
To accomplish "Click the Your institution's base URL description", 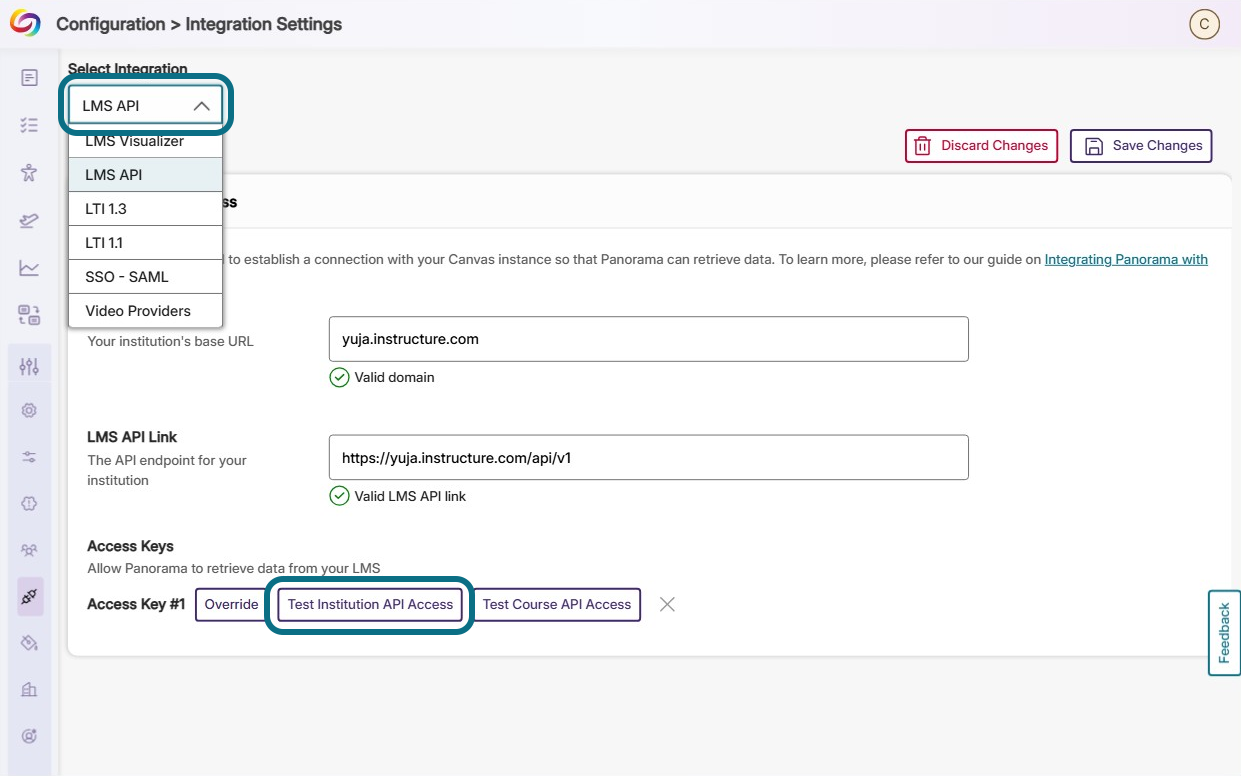I will click(x=171, y=341).
